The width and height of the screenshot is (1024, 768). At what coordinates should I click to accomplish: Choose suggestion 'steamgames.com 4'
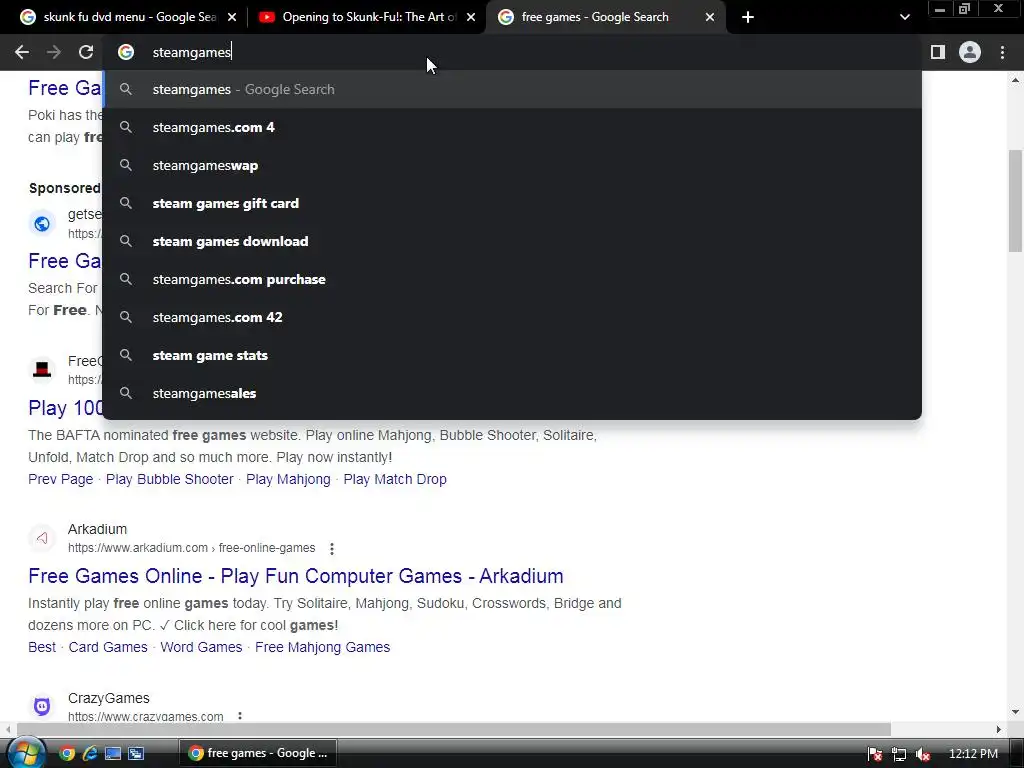[512, 127]
